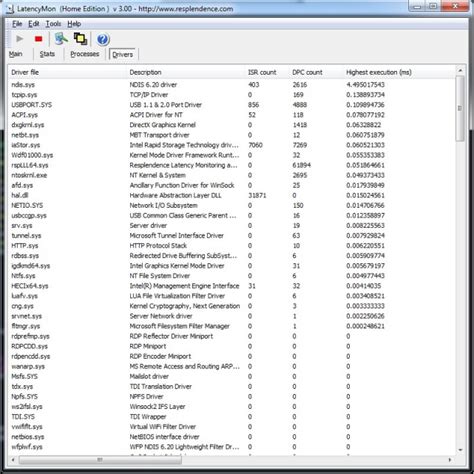The height and width of the screenshot is (474, 474).
Task: Select the vwififlt.sys driver row
Action: pyautogui.click(x=231, y=427)
